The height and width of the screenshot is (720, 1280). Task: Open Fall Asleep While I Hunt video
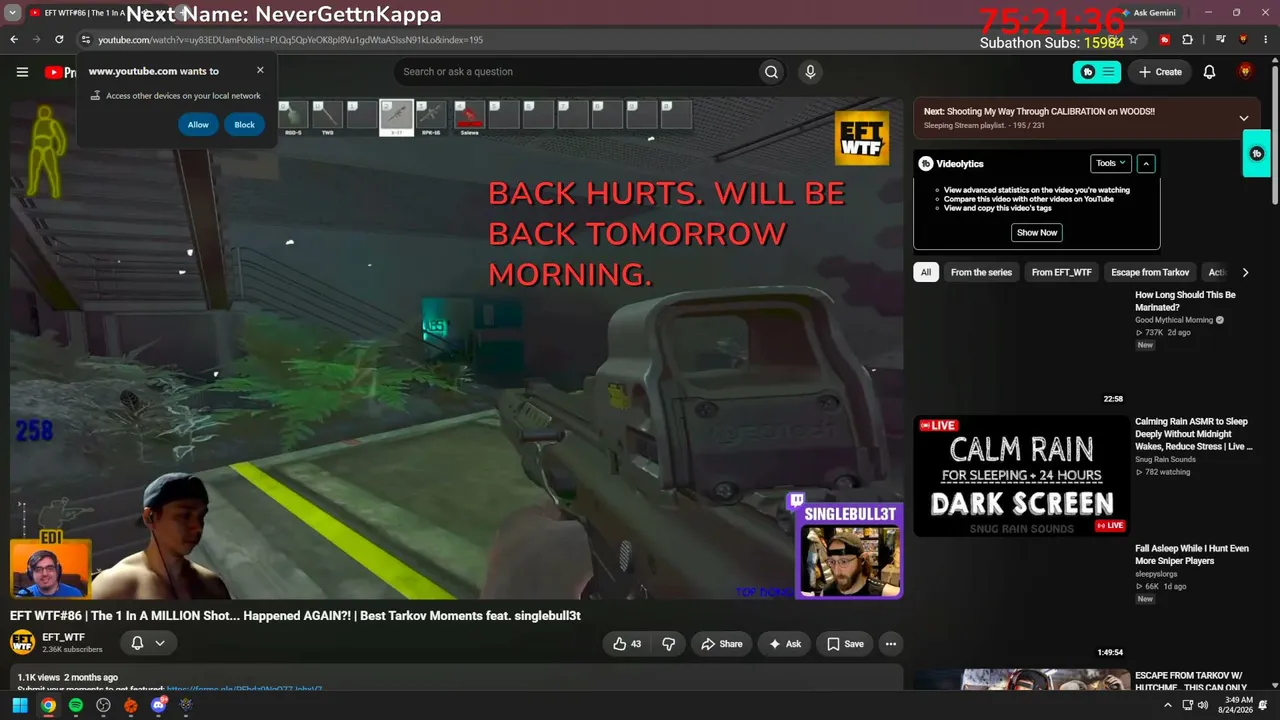coord(1192,555)
